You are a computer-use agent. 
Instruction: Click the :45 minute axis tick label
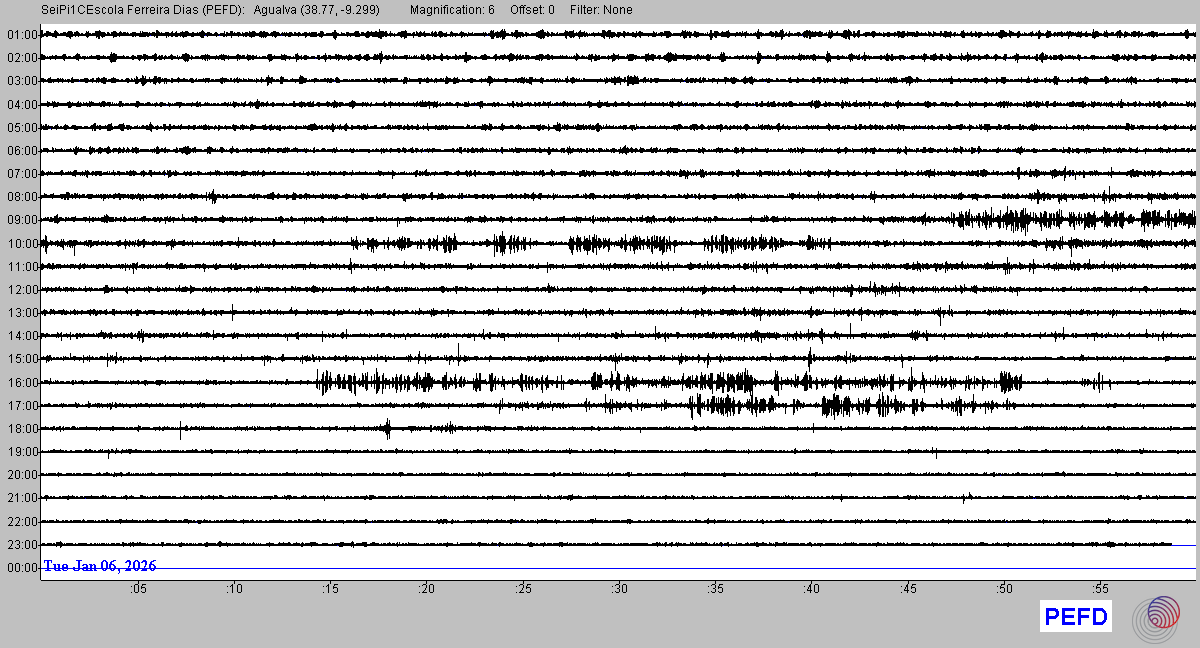pyautogui.click(x=908, y=589)
